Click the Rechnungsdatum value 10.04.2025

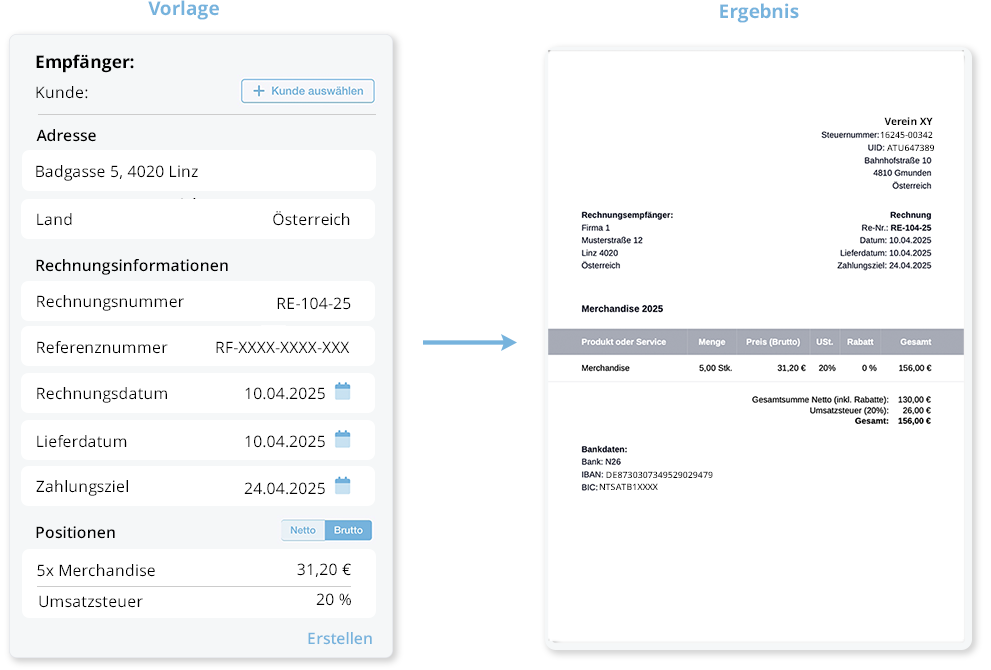coord(285,393)
